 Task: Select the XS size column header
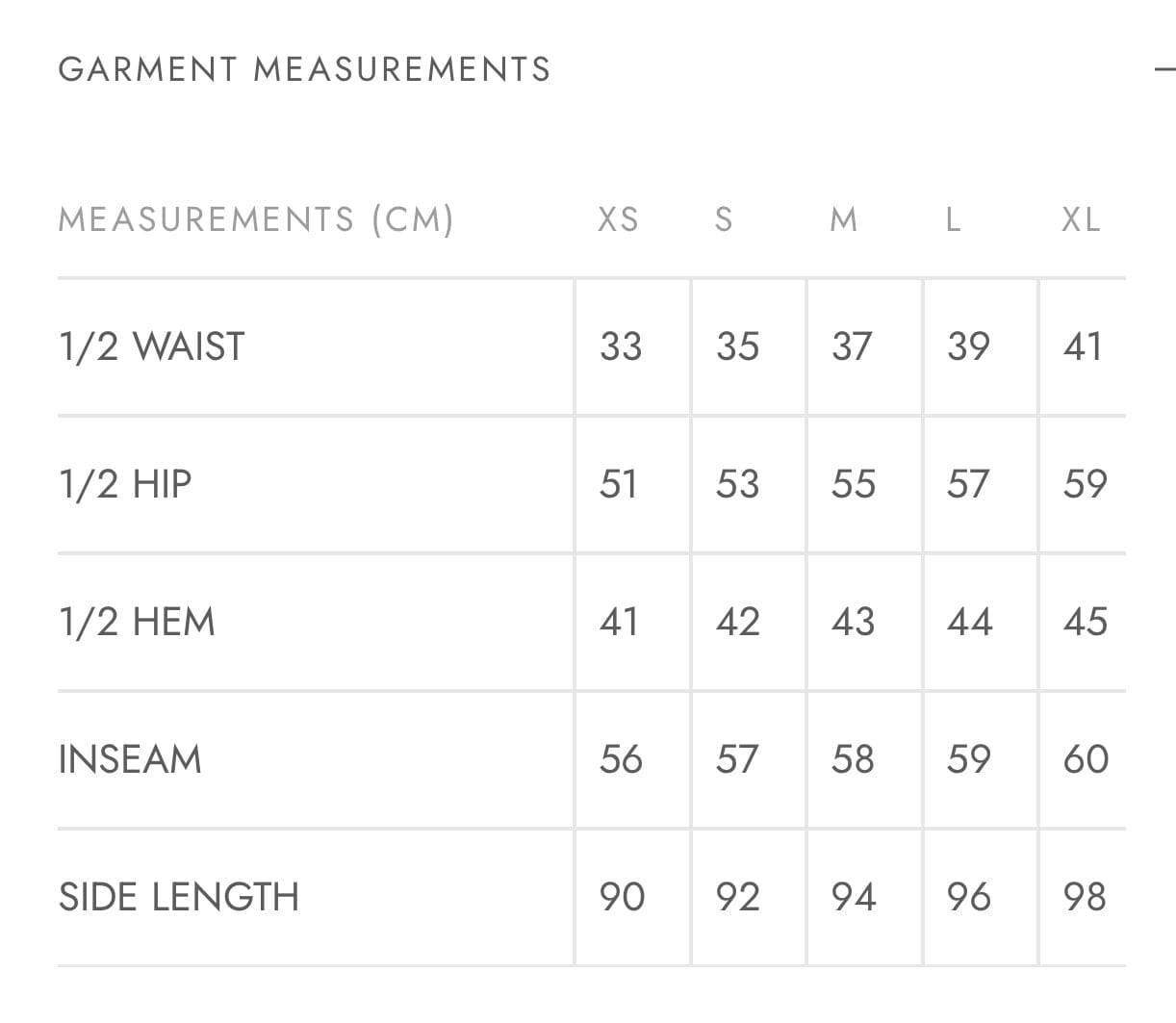tap(618, 219)
